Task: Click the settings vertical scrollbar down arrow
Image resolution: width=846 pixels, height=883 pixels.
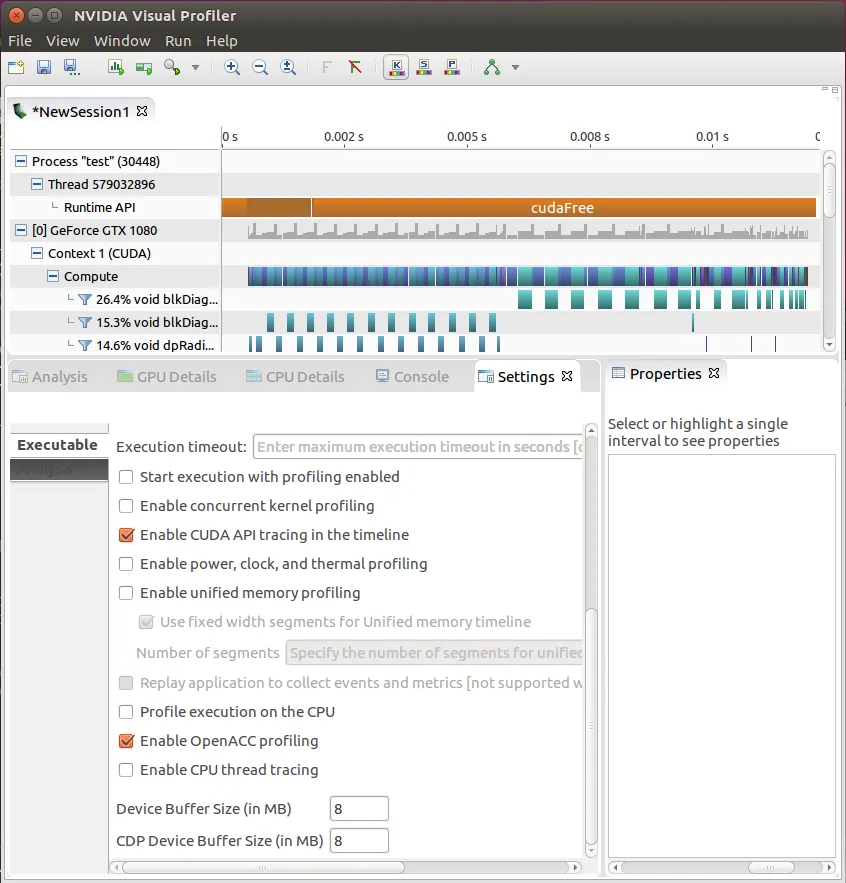Action: (x=591, y=851)
